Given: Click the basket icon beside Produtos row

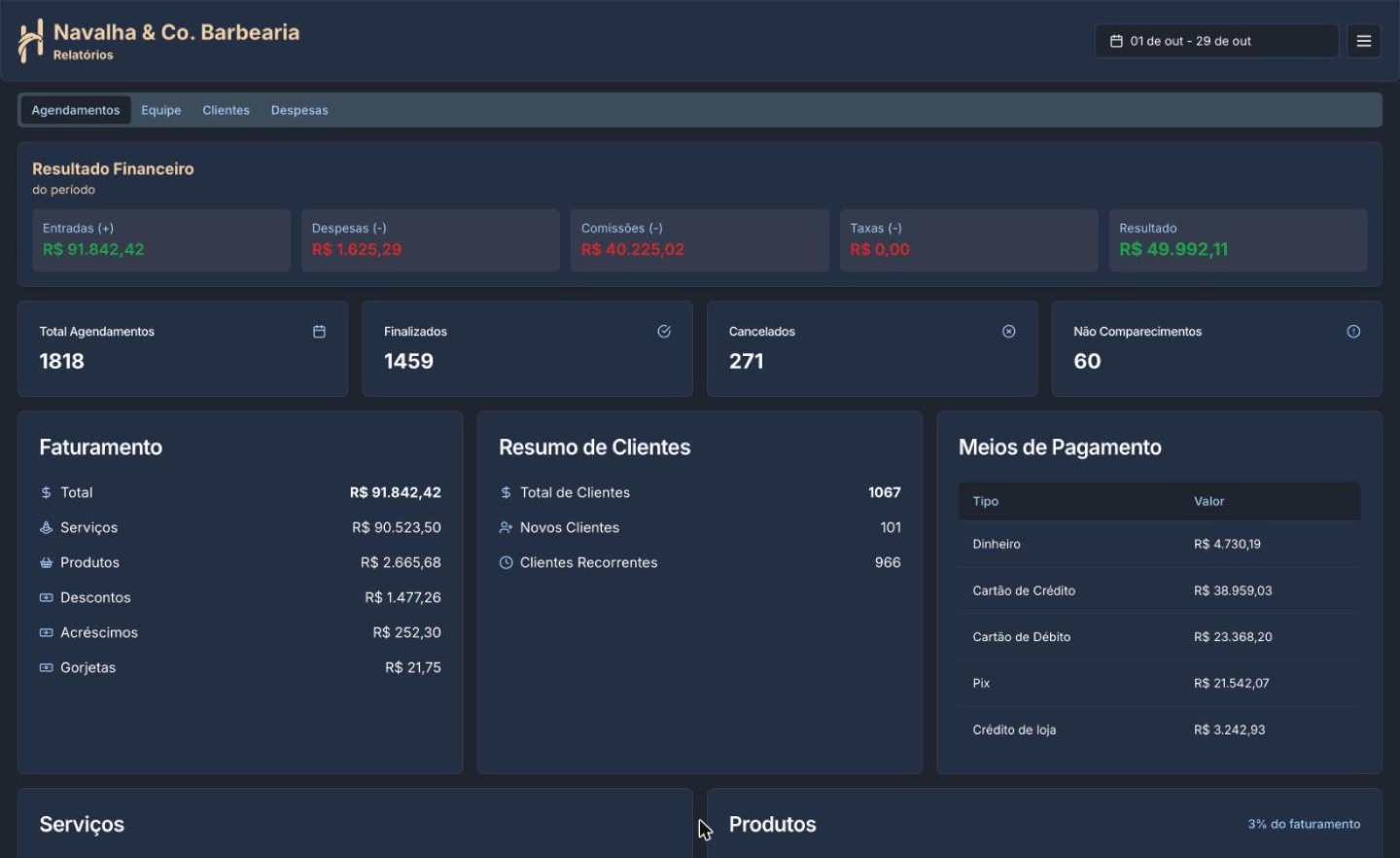Looking at the screenshot, I should coord(46,563).
